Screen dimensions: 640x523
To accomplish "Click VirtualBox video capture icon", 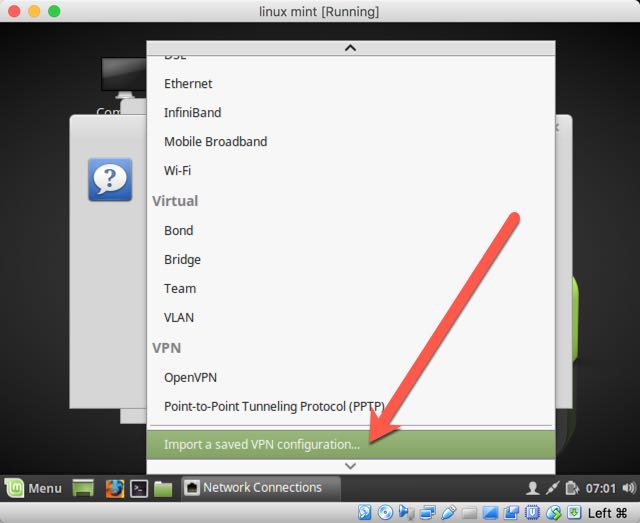I will tap(511, 512).
